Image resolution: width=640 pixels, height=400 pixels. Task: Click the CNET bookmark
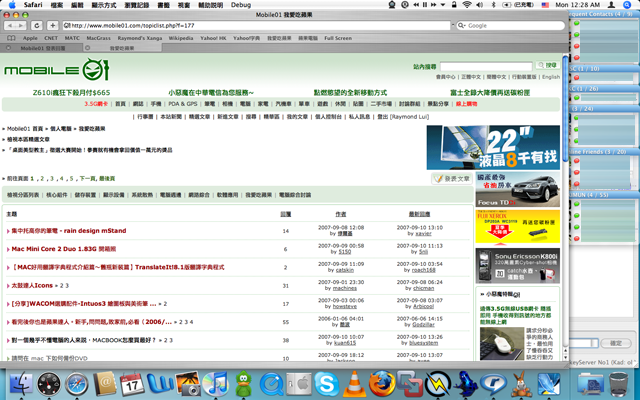pyautogui.click(x=51, y=38)
